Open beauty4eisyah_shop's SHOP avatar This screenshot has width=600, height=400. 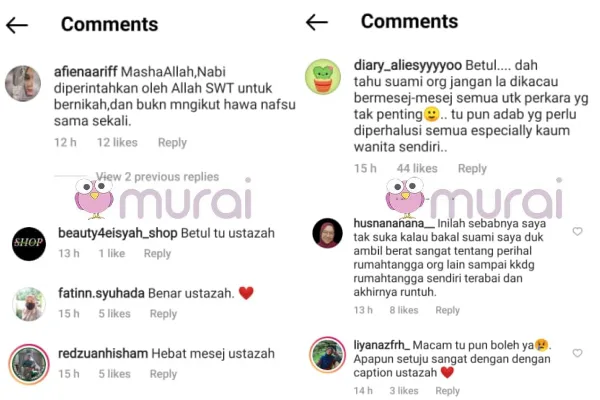coord(29,244)
